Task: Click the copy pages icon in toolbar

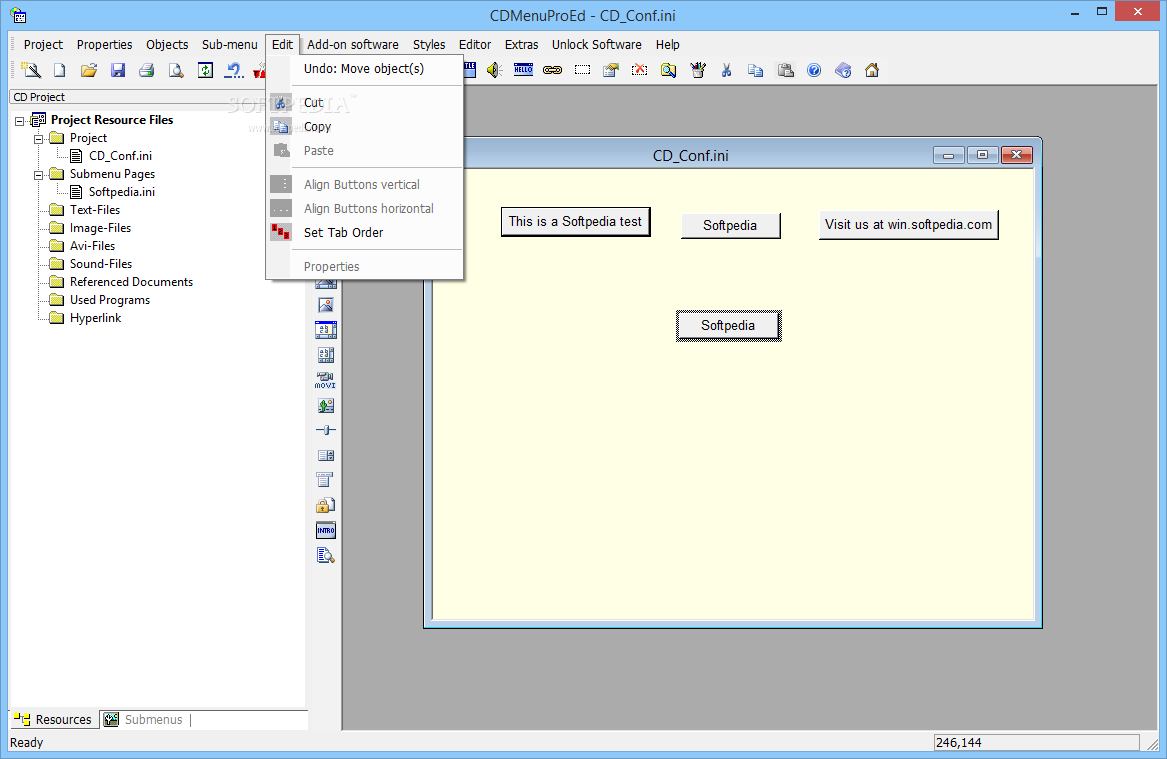Action: (755, 70)
